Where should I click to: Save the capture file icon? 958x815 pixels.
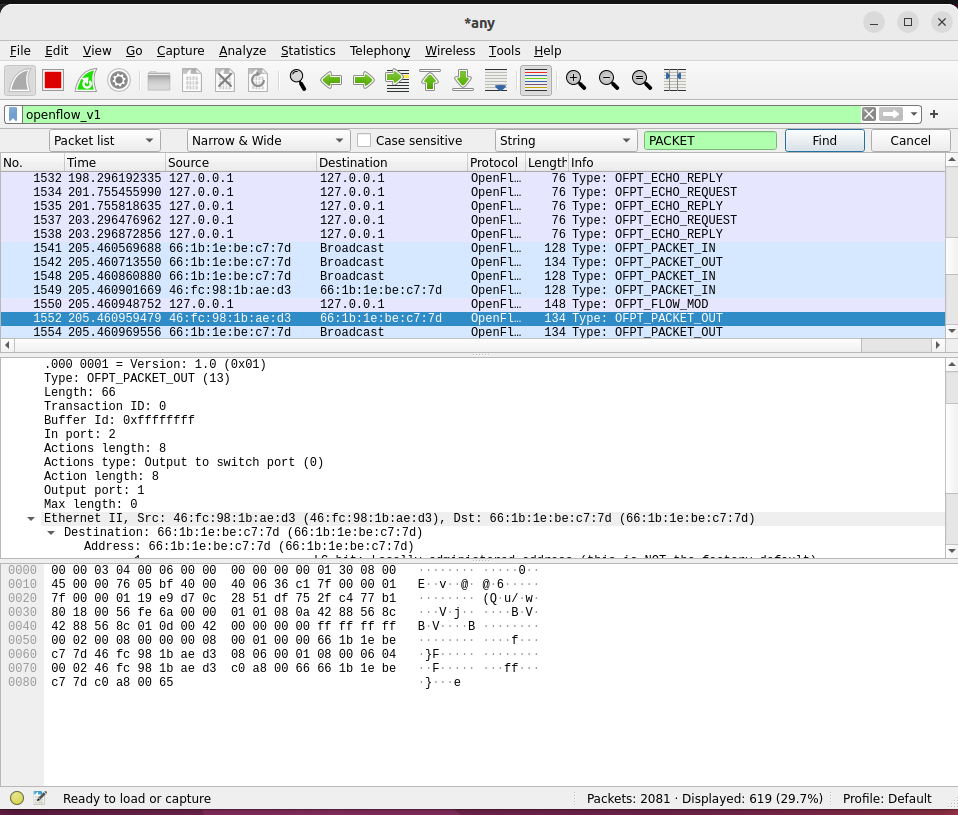pyautogui.click(x=192, y=80)
